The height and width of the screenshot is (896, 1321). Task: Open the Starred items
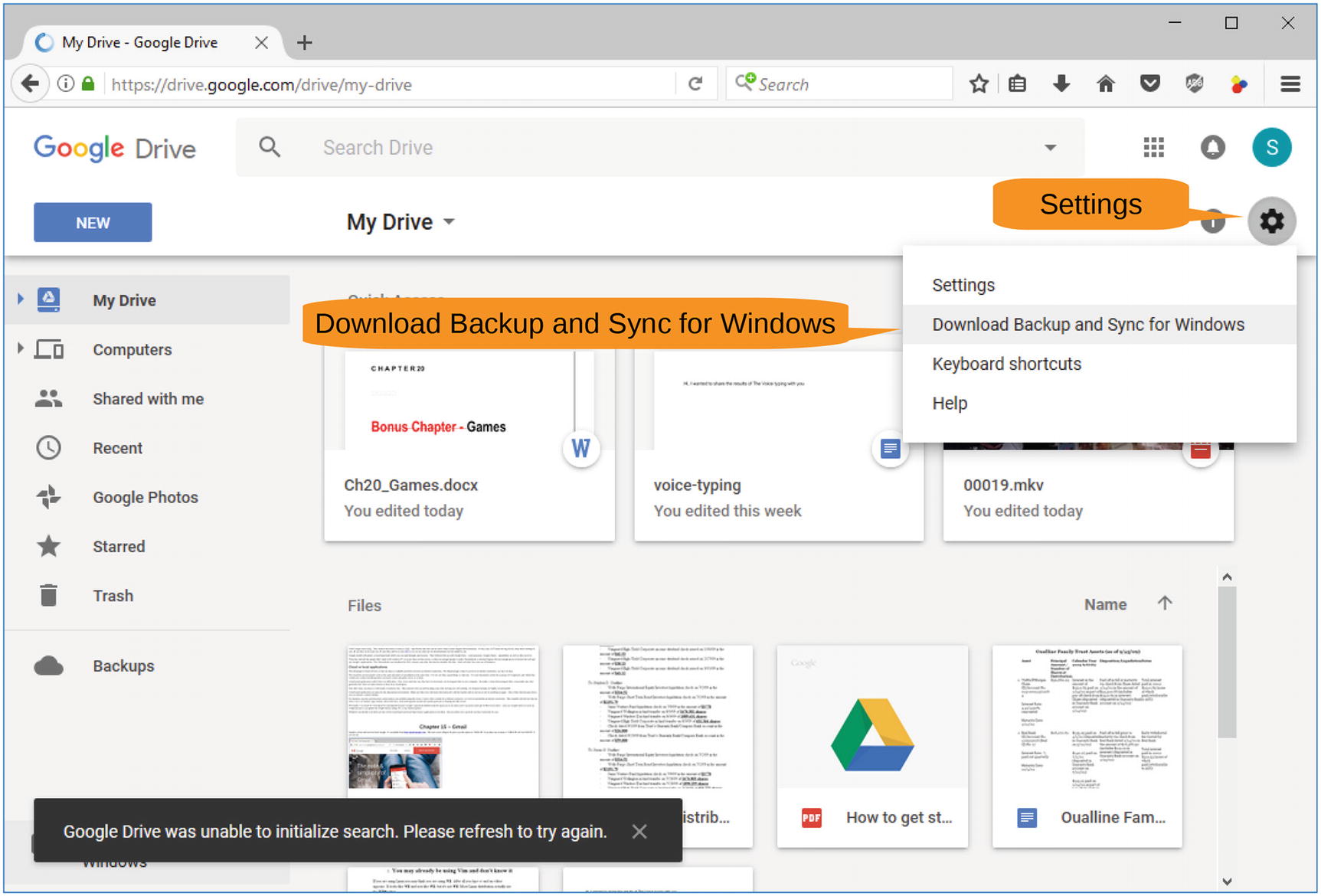click(x=147, y=546)
